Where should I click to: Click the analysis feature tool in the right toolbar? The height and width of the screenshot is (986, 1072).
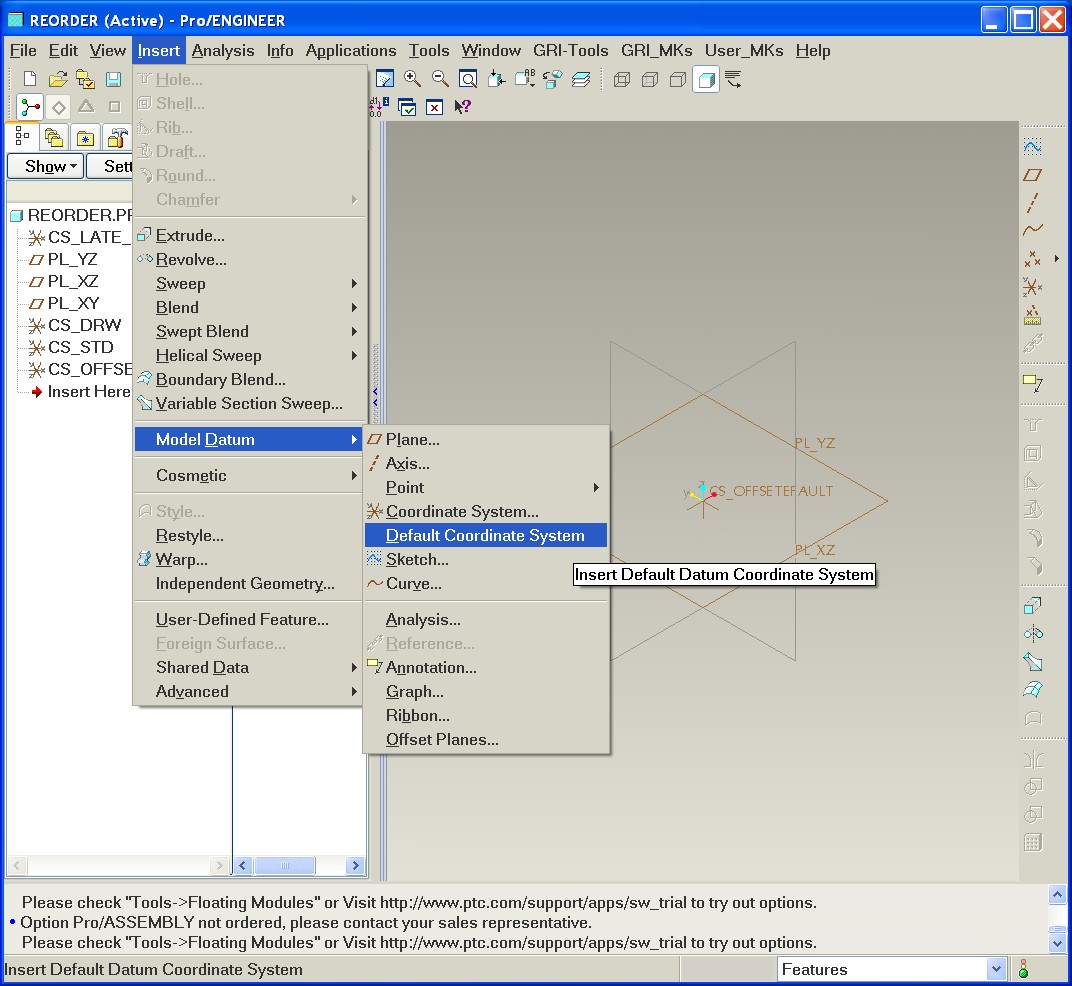(1032, 315)
